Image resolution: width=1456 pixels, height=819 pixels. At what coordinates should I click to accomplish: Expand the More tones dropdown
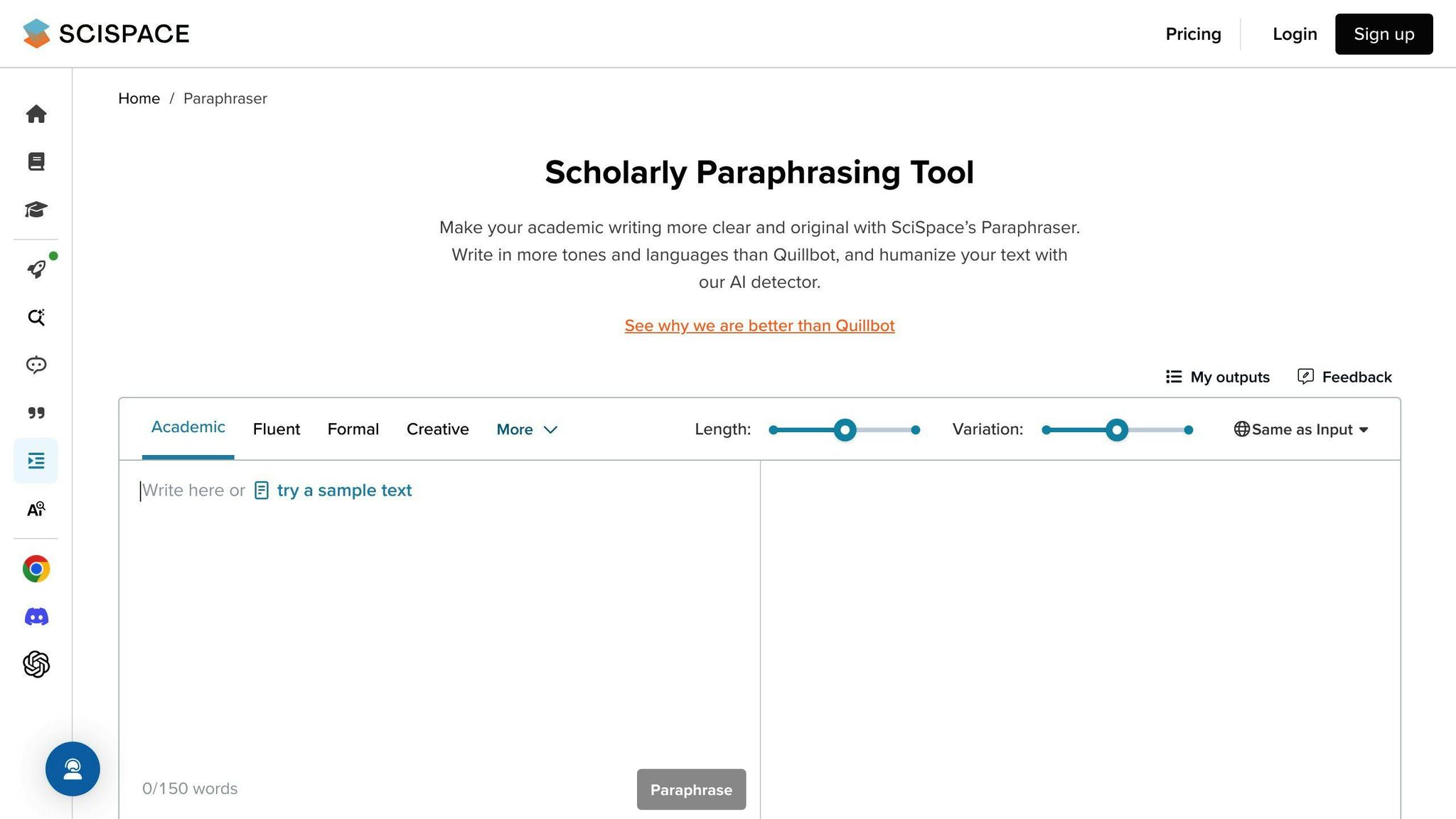526,429
